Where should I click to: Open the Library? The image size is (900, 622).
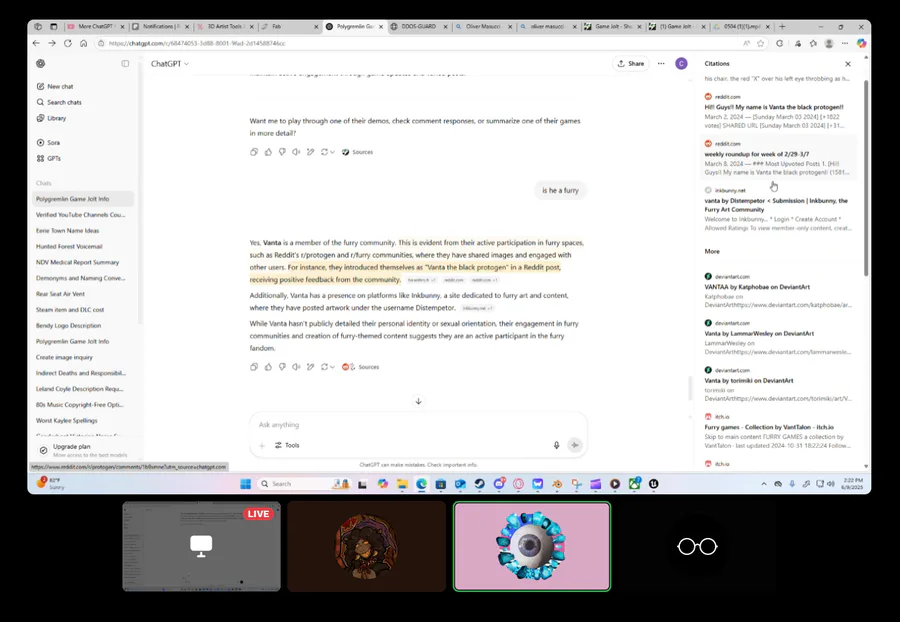coord(52,118)
